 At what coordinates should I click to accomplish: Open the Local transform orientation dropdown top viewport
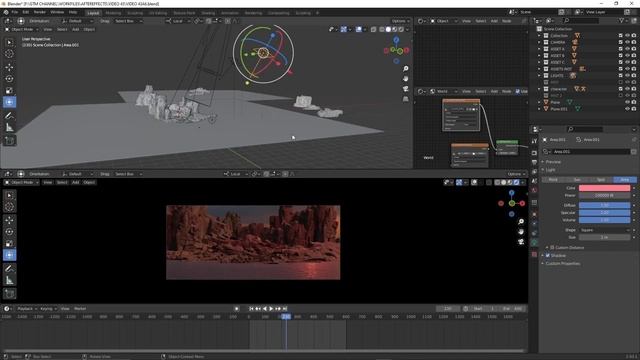(177, 21)
